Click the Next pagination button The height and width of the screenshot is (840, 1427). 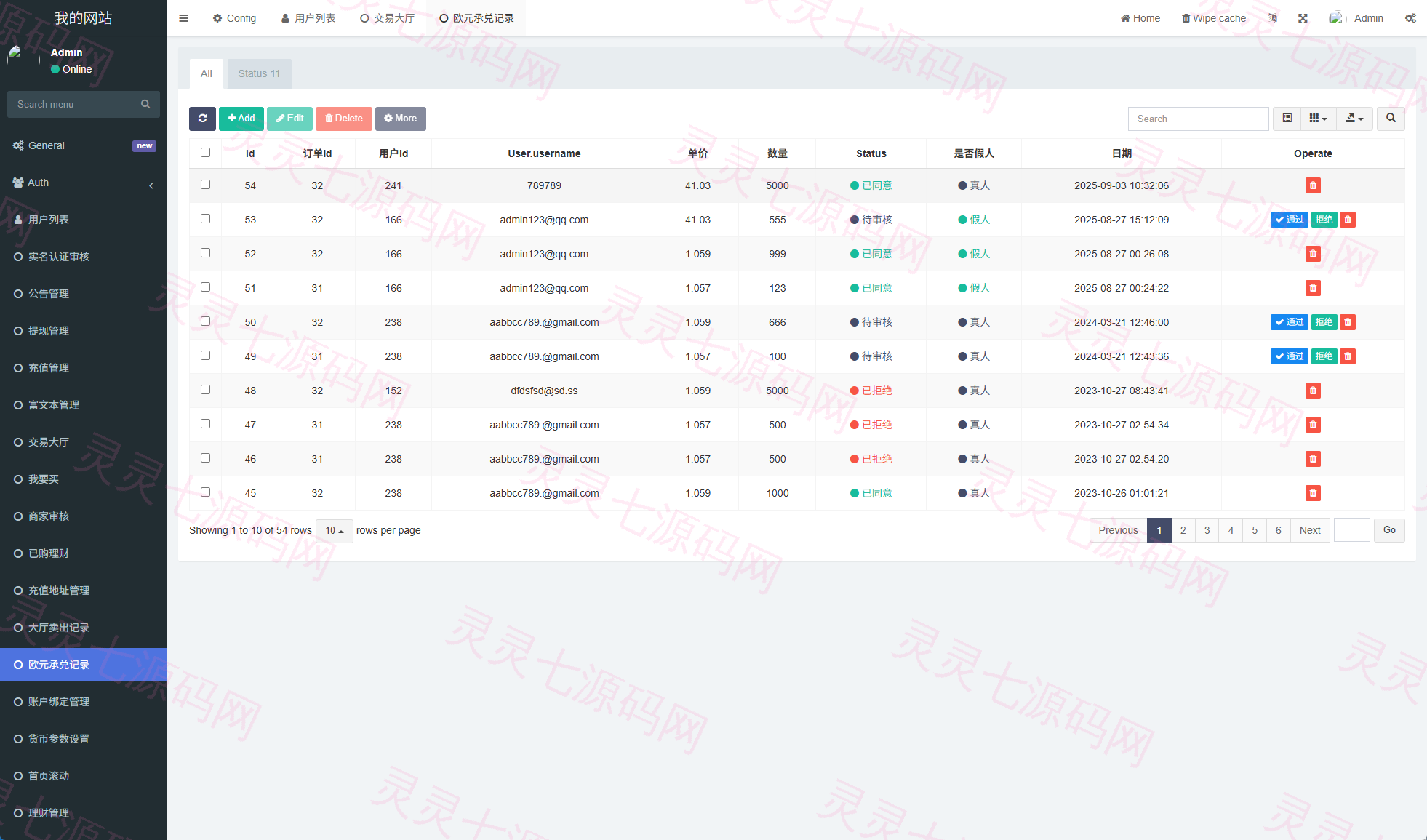tap(1310, 530)
